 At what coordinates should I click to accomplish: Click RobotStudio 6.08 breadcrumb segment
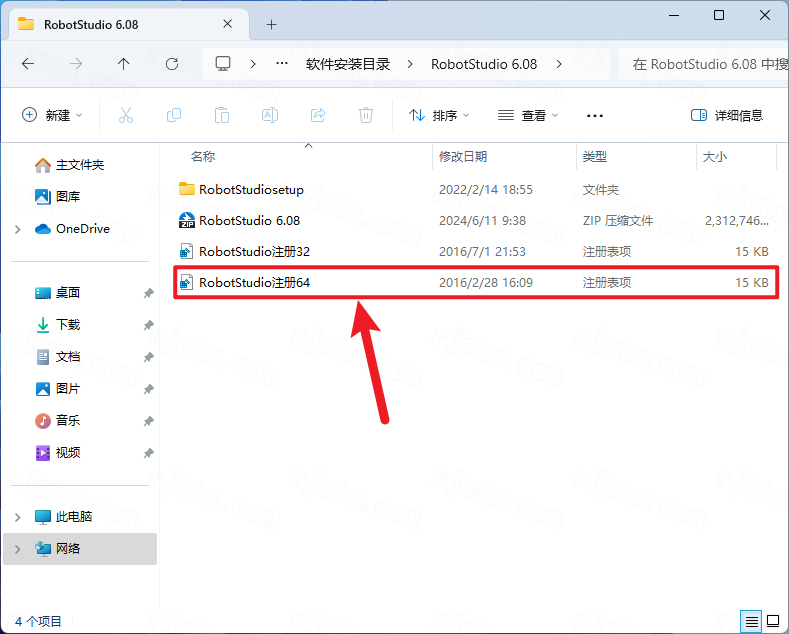pos(484,64)
